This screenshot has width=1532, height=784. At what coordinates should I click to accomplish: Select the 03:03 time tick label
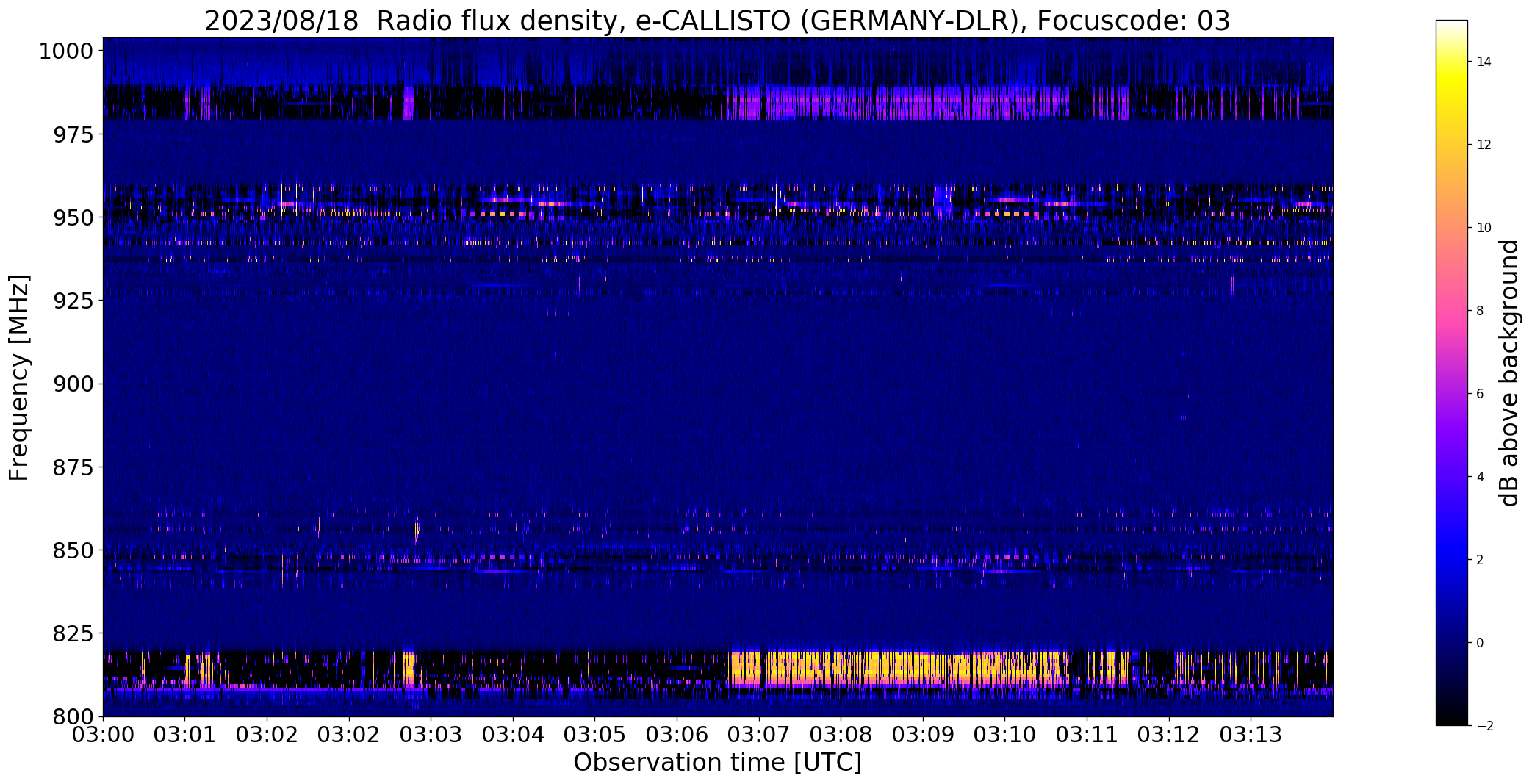pos(431,734)
